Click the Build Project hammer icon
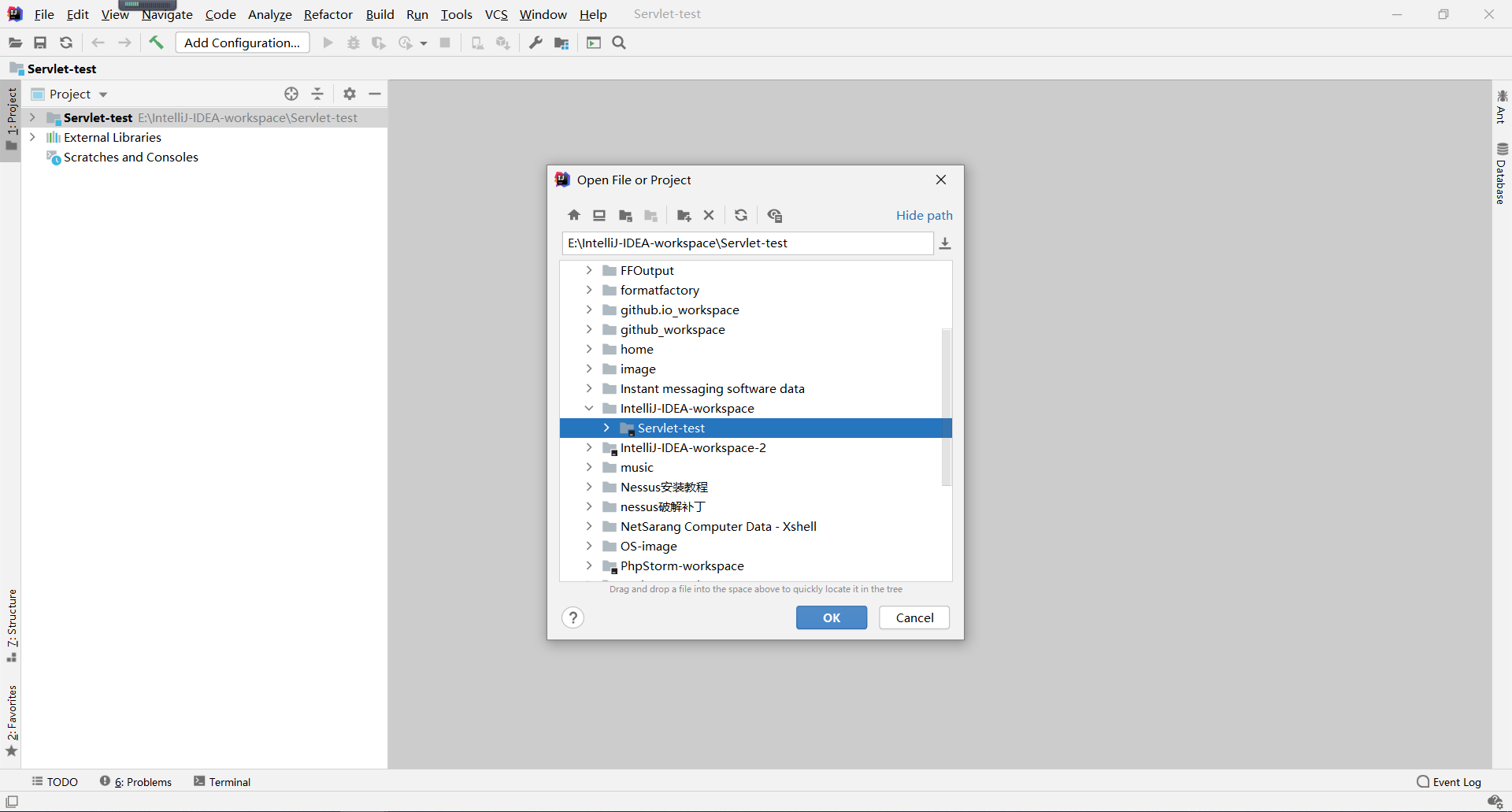The image size is (1512, 812). [156, 43]
